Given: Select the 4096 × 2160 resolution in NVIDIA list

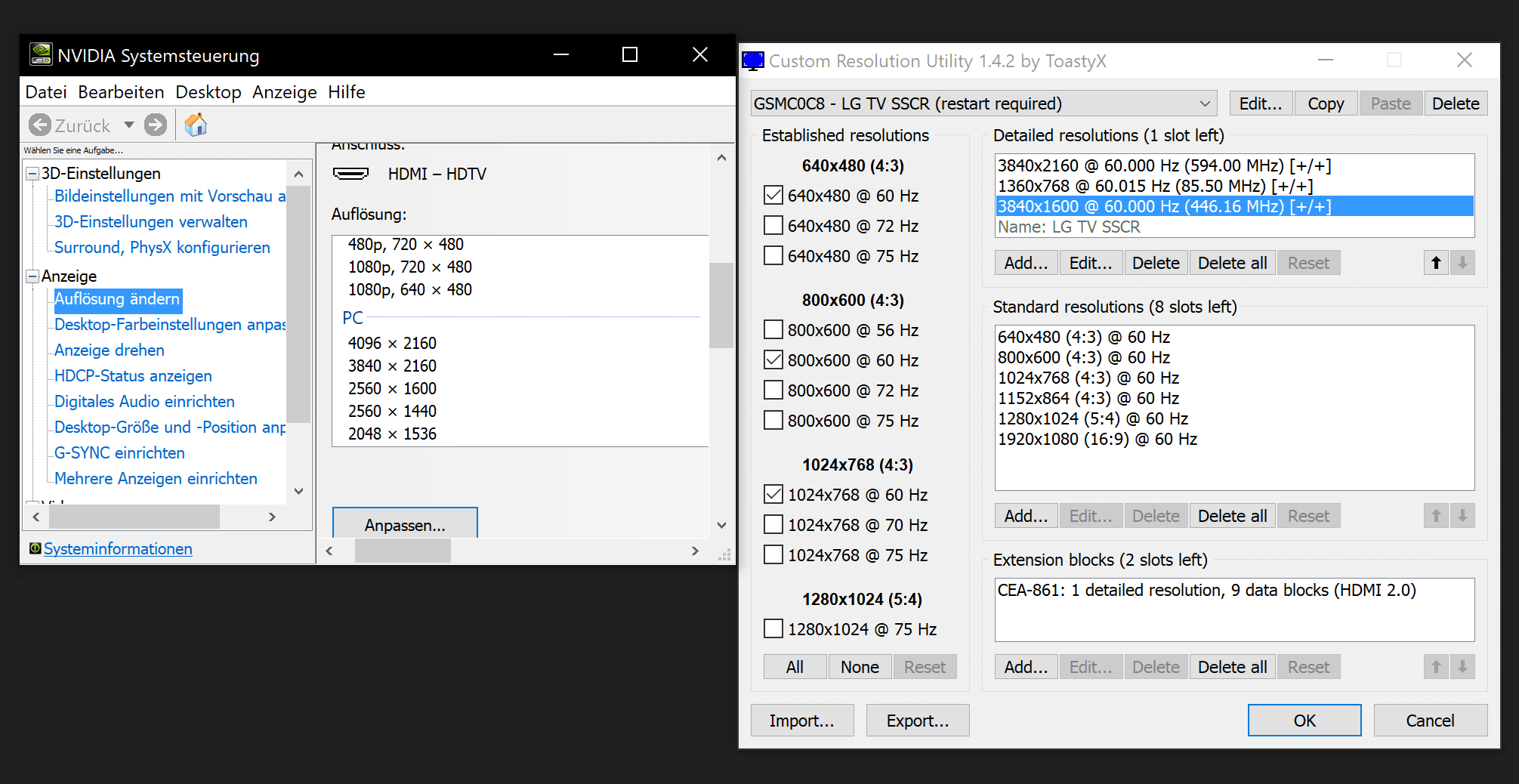Looking at the screenshot, I should (x=392, y=343).
